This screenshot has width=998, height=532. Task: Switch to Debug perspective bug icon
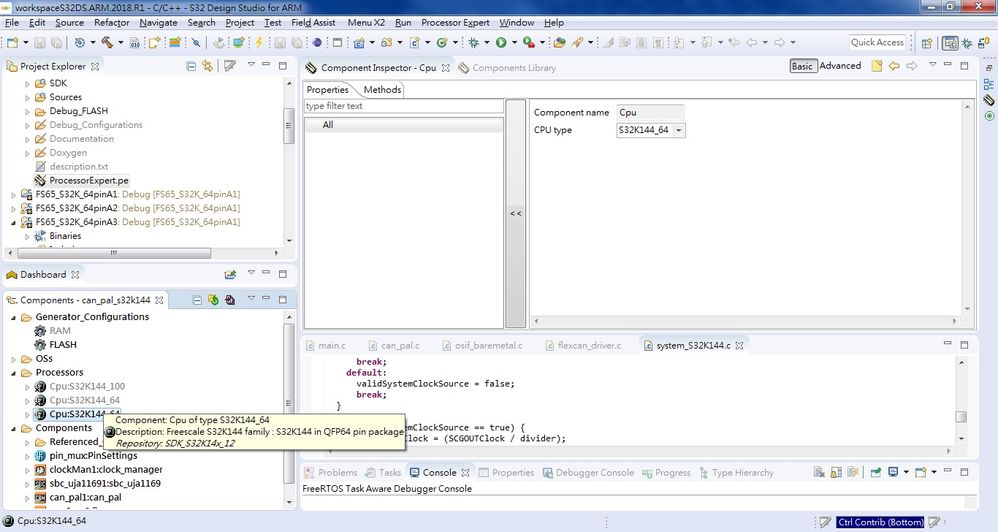point(967,43)
